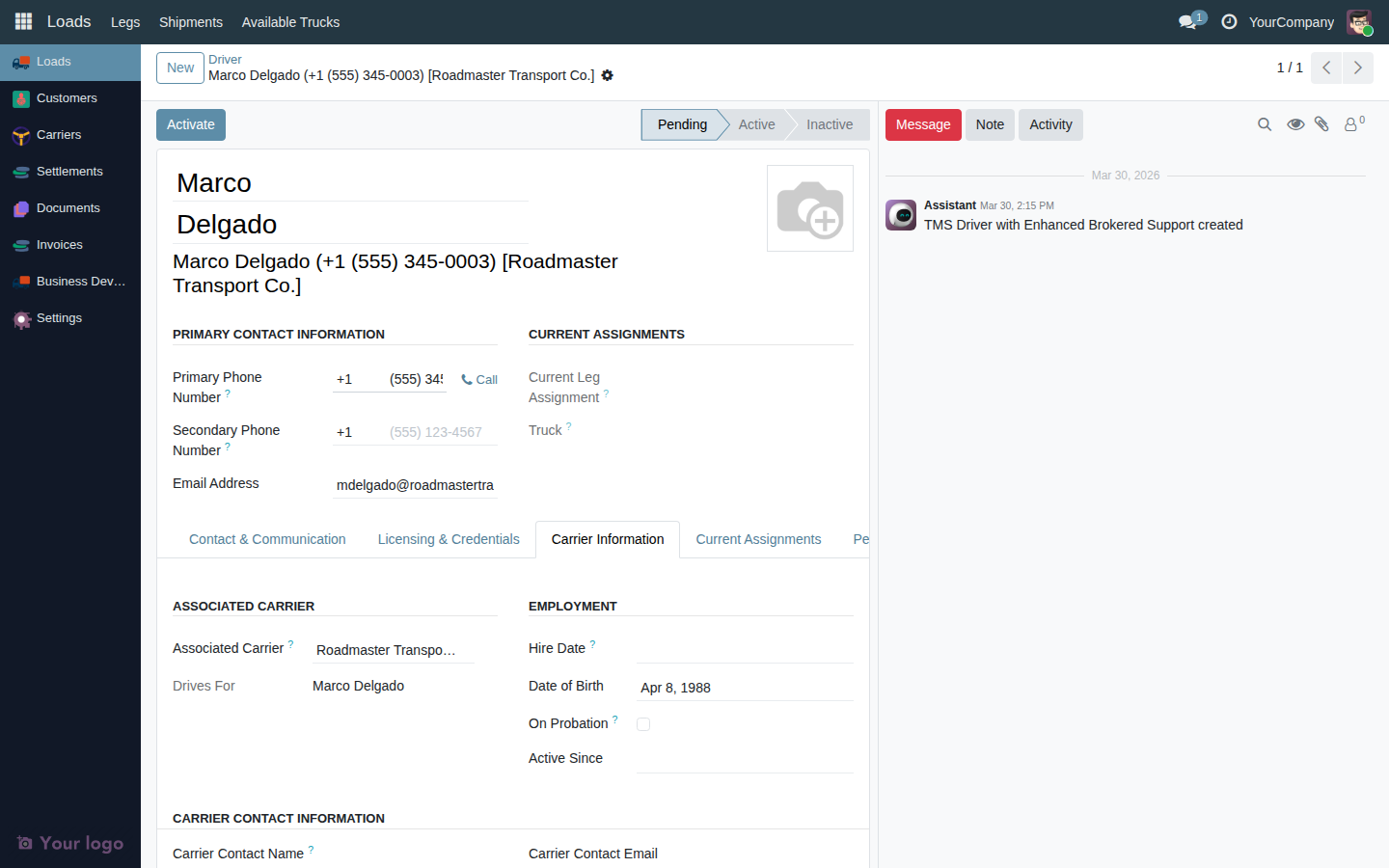The height and width of the screenshot is (868, 1389).
Task: Switch to Current Assignments tab
Action: coord(758,539)
